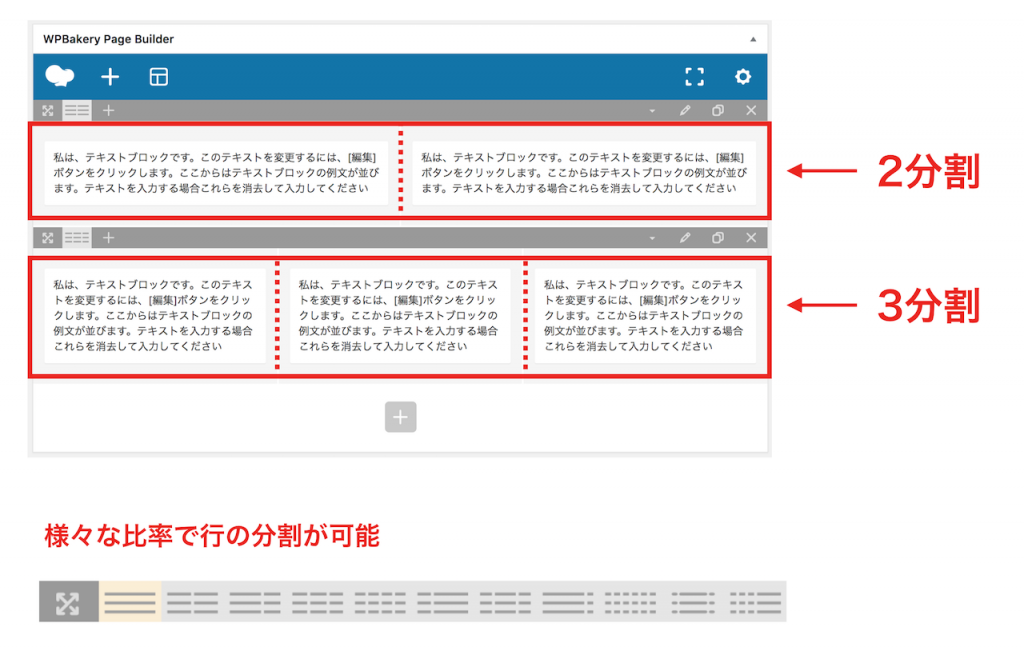This screenshot has height=655, width=1024.
Task: Toggle collapse arrow on the two-column row
Action: [x=652, y=111]
